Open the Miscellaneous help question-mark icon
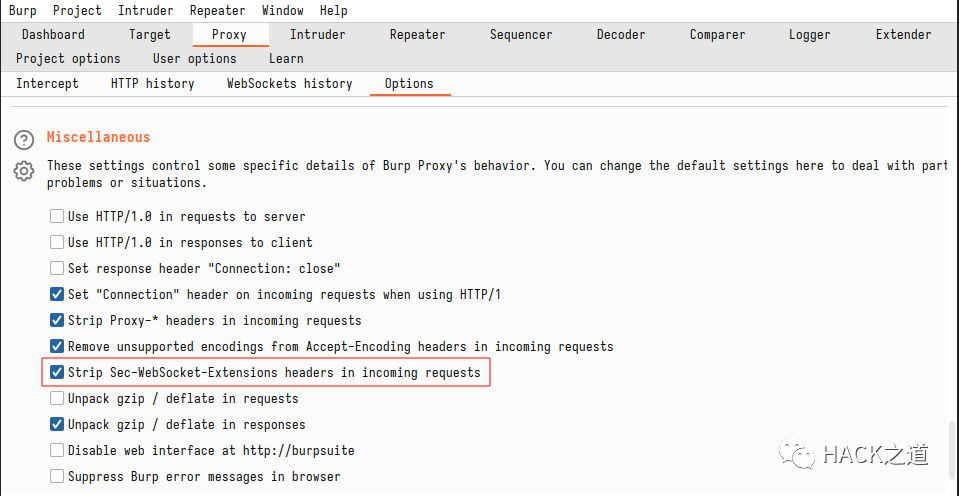 coord(23,140)
